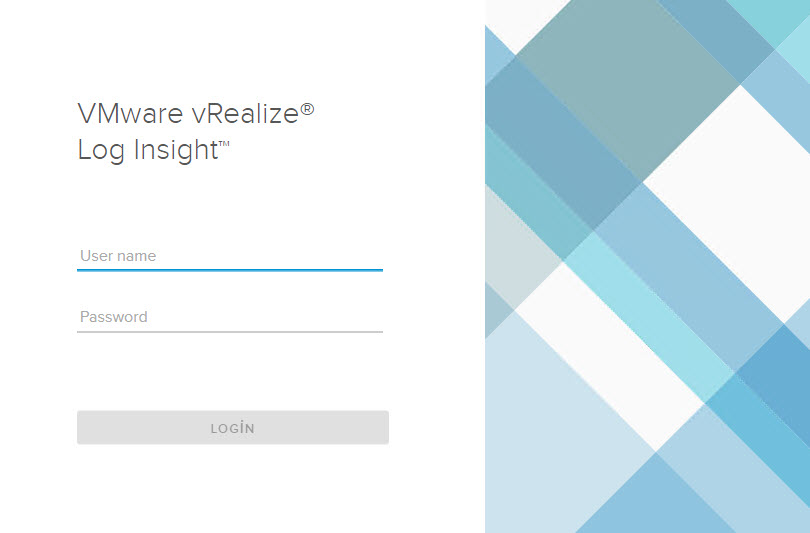Click the blue underline beneath User name
Image resolution: width=810 pixels, height=533 pixels.
229,270
